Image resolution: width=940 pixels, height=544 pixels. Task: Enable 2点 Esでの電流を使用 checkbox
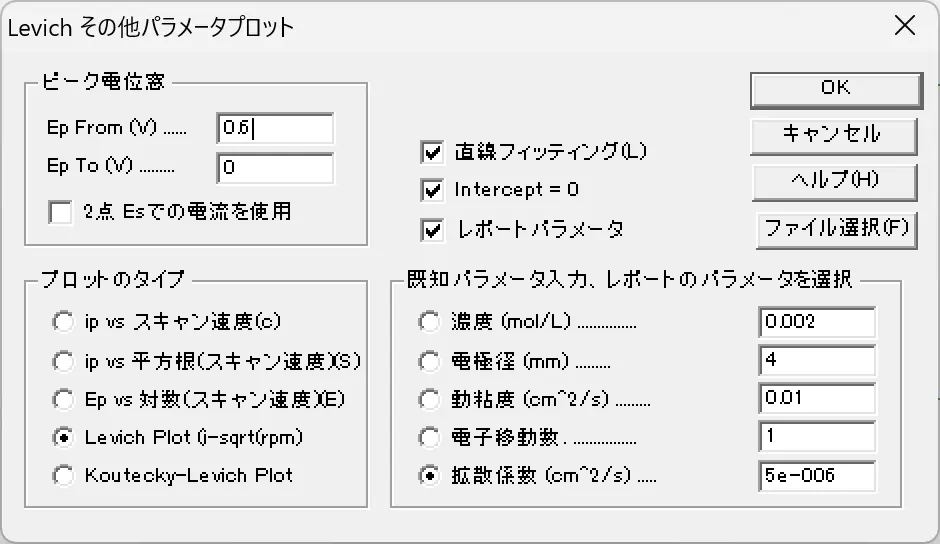pos(61,212)
